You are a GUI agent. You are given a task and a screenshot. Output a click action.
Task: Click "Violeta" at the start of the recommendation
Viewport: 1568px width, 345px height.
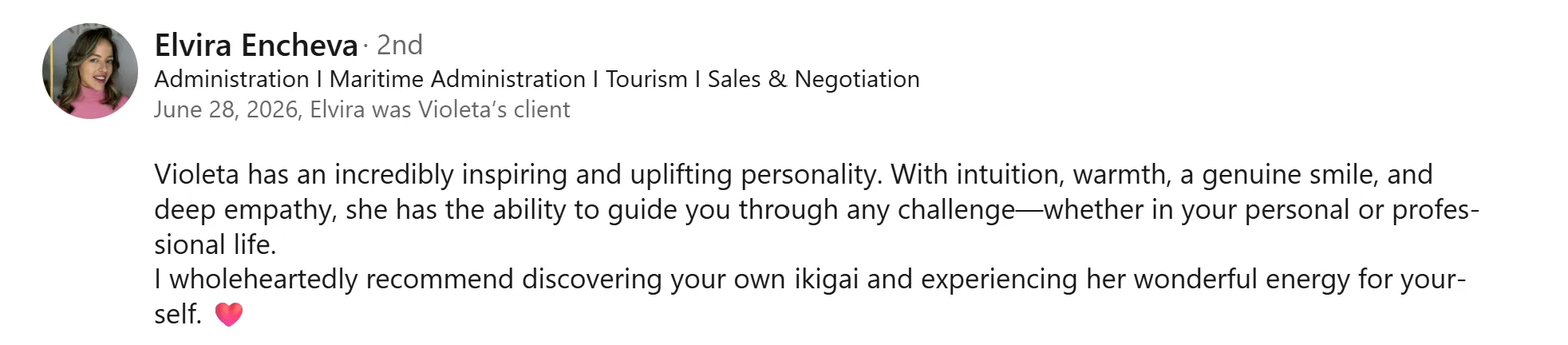click(x=196, y=174)
